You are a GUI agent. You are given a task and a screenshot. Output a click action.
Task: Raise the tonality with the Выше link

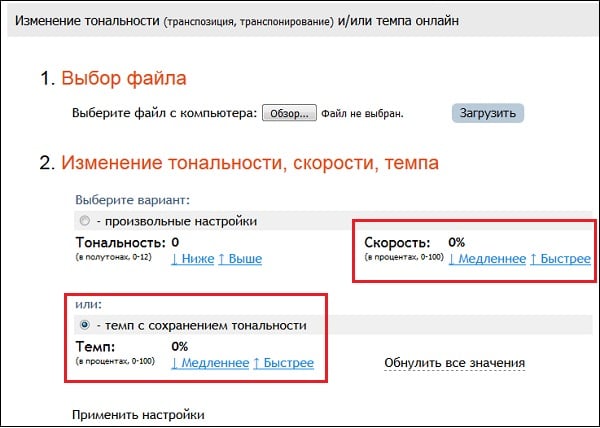[241, 259]
